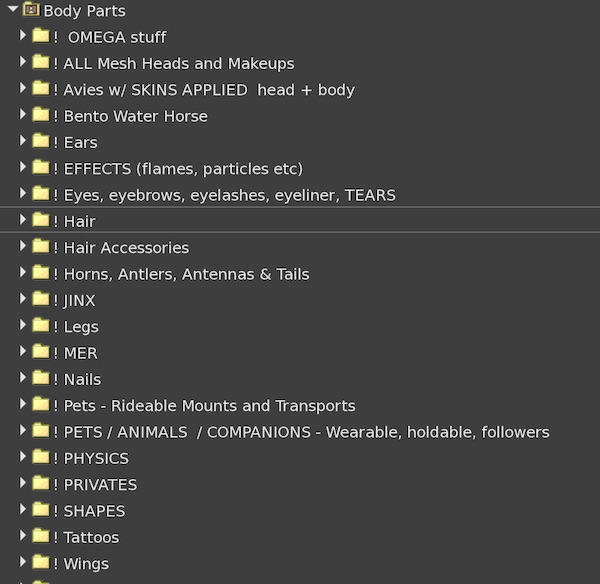The image size is (600, 584).
Task: Click the Hair Accessories folder icon
Action: [x=41, y=246]
